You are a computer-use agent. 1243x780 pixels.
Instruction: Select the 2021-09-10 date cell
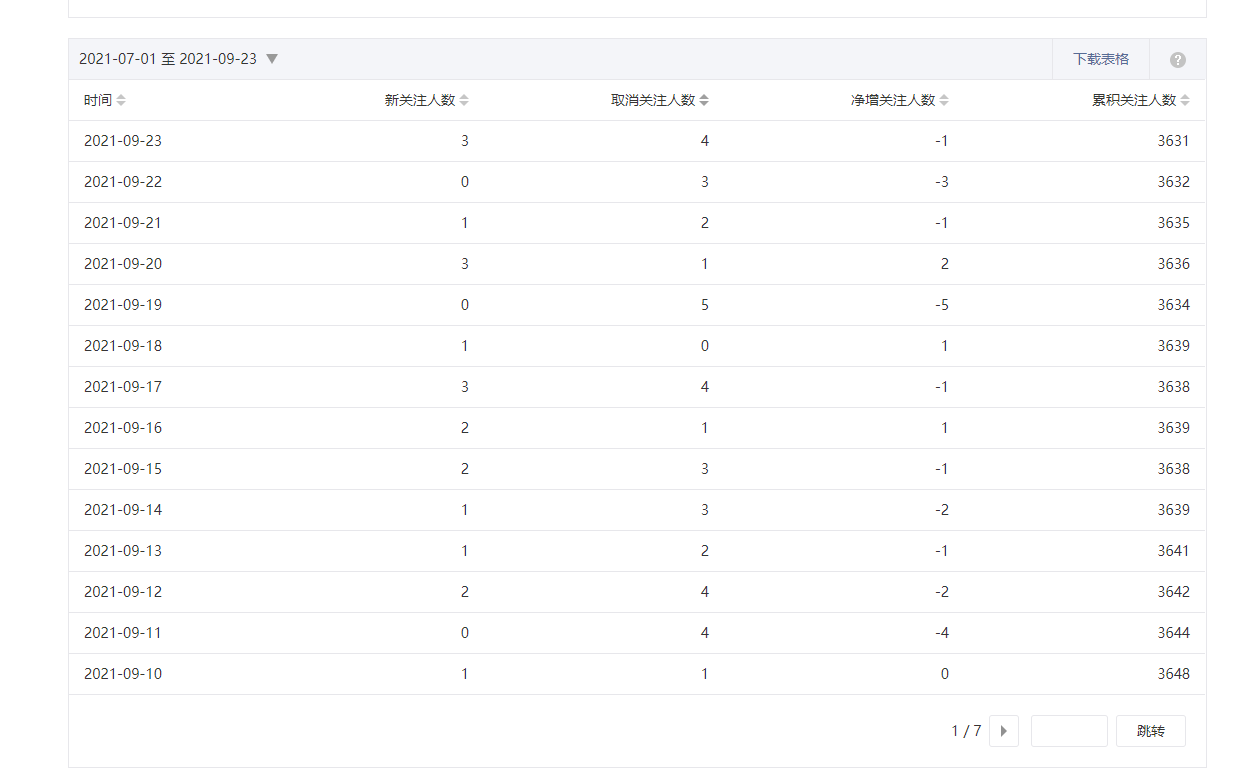(x=123, y=674)
